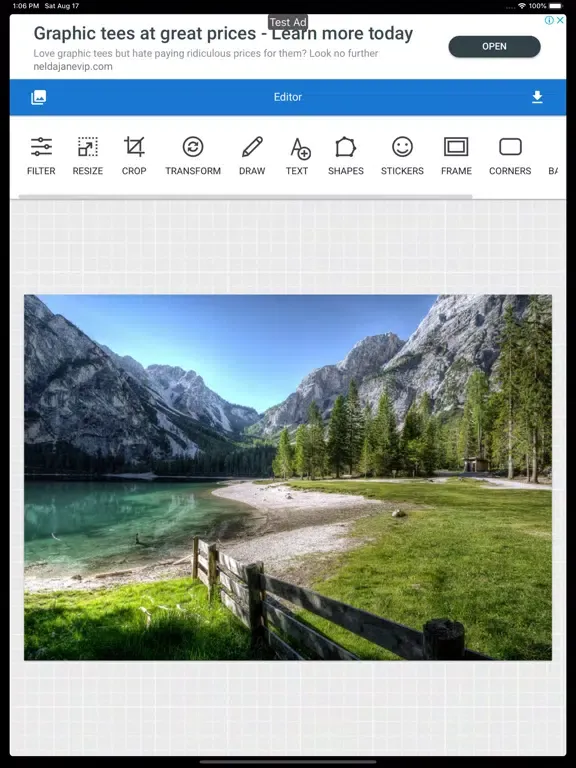Select the Draw pencil tool
The width and height of the screenshot is (576, 768).
click(252, 156)
